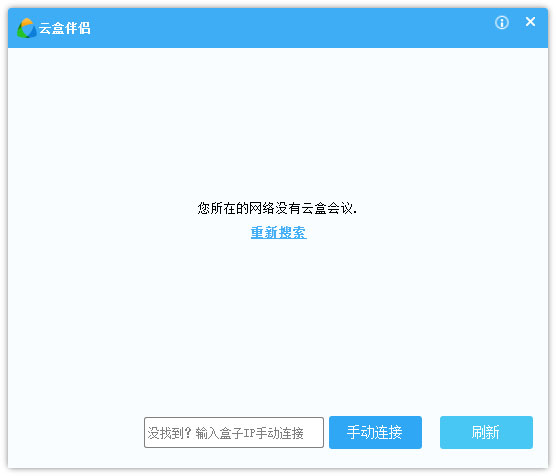Open the info (i) icon in title bar
The height and width of the screenshot is (476, 556).
tap(501, 23)
